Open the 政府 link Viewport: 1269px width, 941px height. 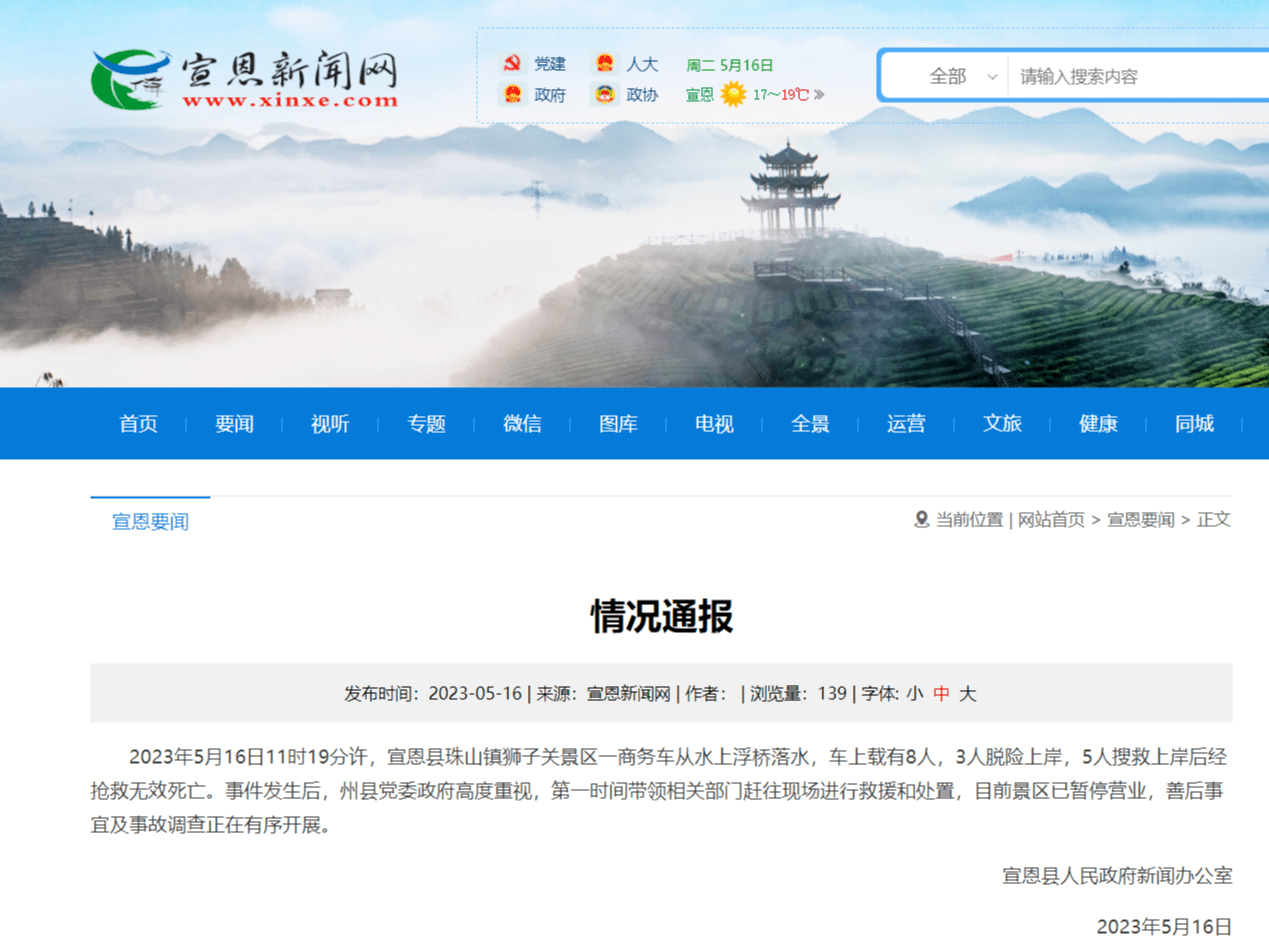coord(549,95)
